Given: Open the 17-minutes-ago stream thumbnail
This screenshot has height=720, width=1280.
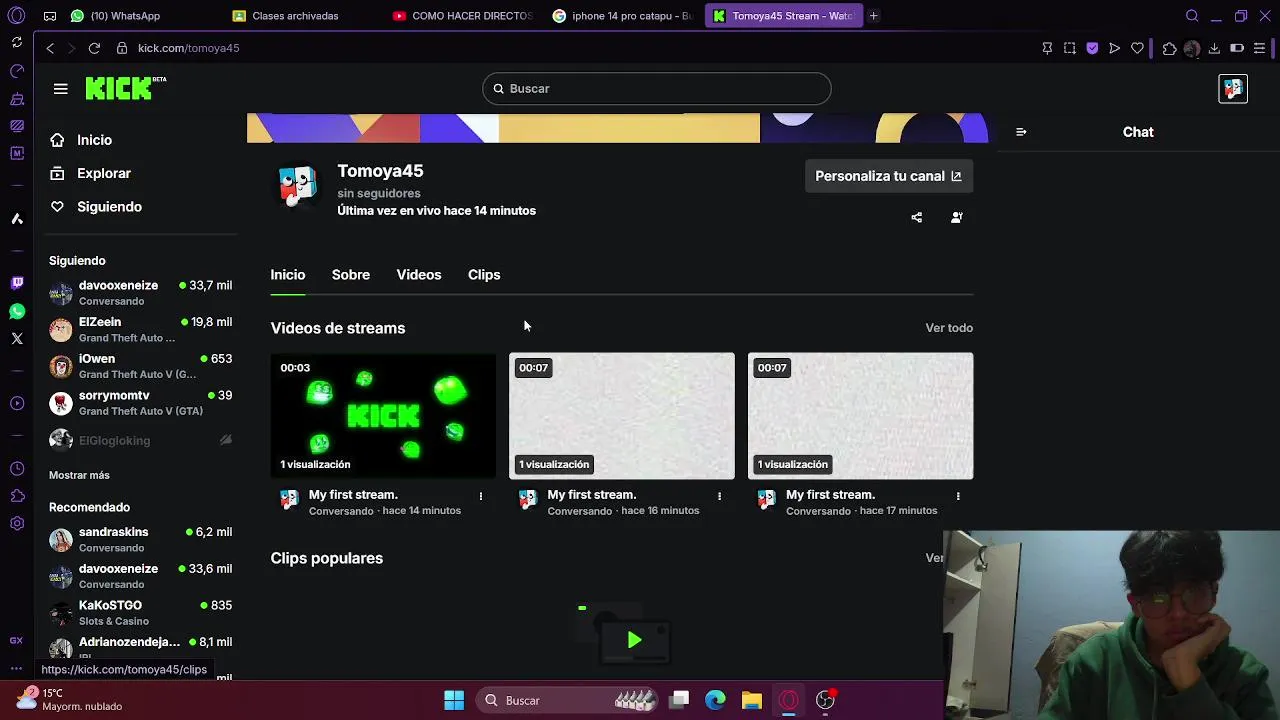Looking at the screenshot, I should click(860, 416).
